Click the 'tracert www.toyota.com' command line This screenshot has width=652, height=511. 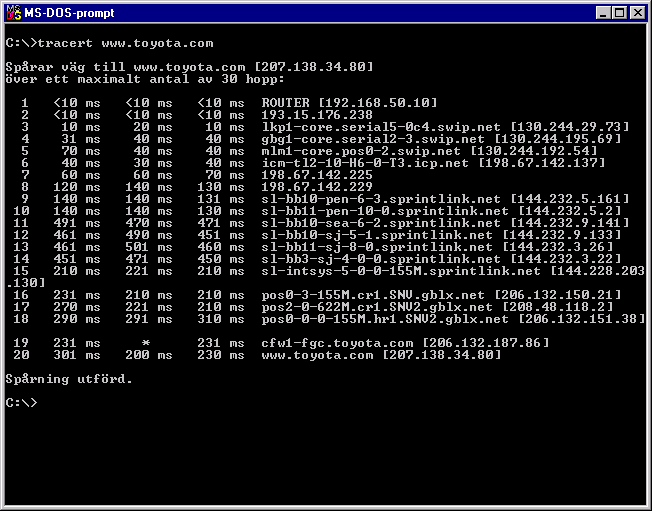coord(109,43)
